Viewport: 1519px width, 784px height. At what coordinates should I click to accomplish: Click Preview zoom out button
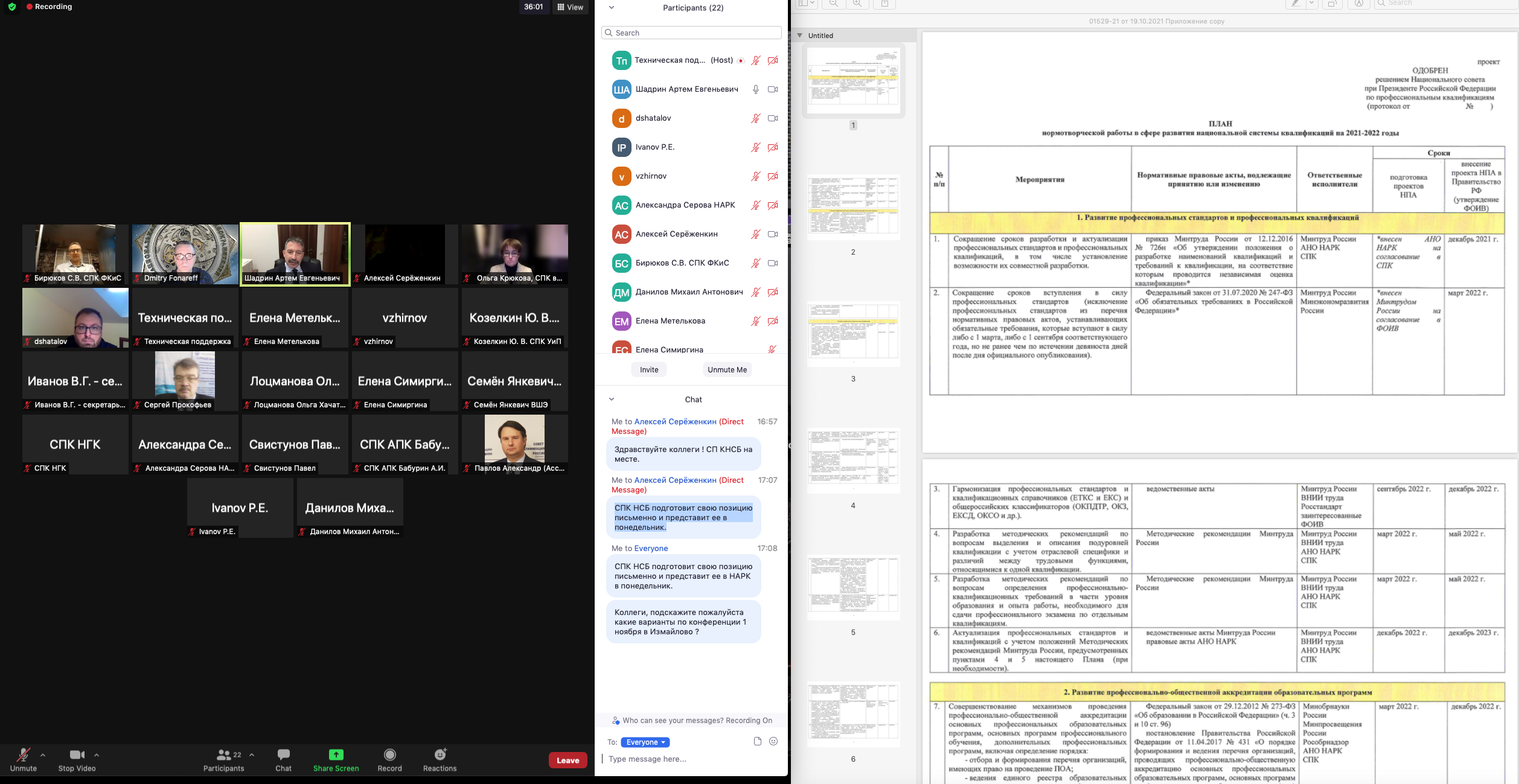point(834,4)
